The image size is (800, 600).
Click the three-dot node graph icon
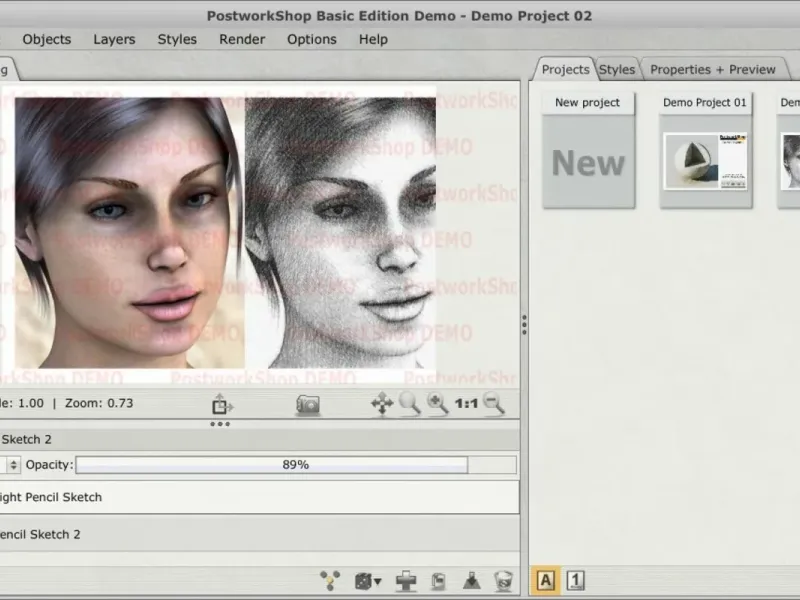click(x=331, y=580)
